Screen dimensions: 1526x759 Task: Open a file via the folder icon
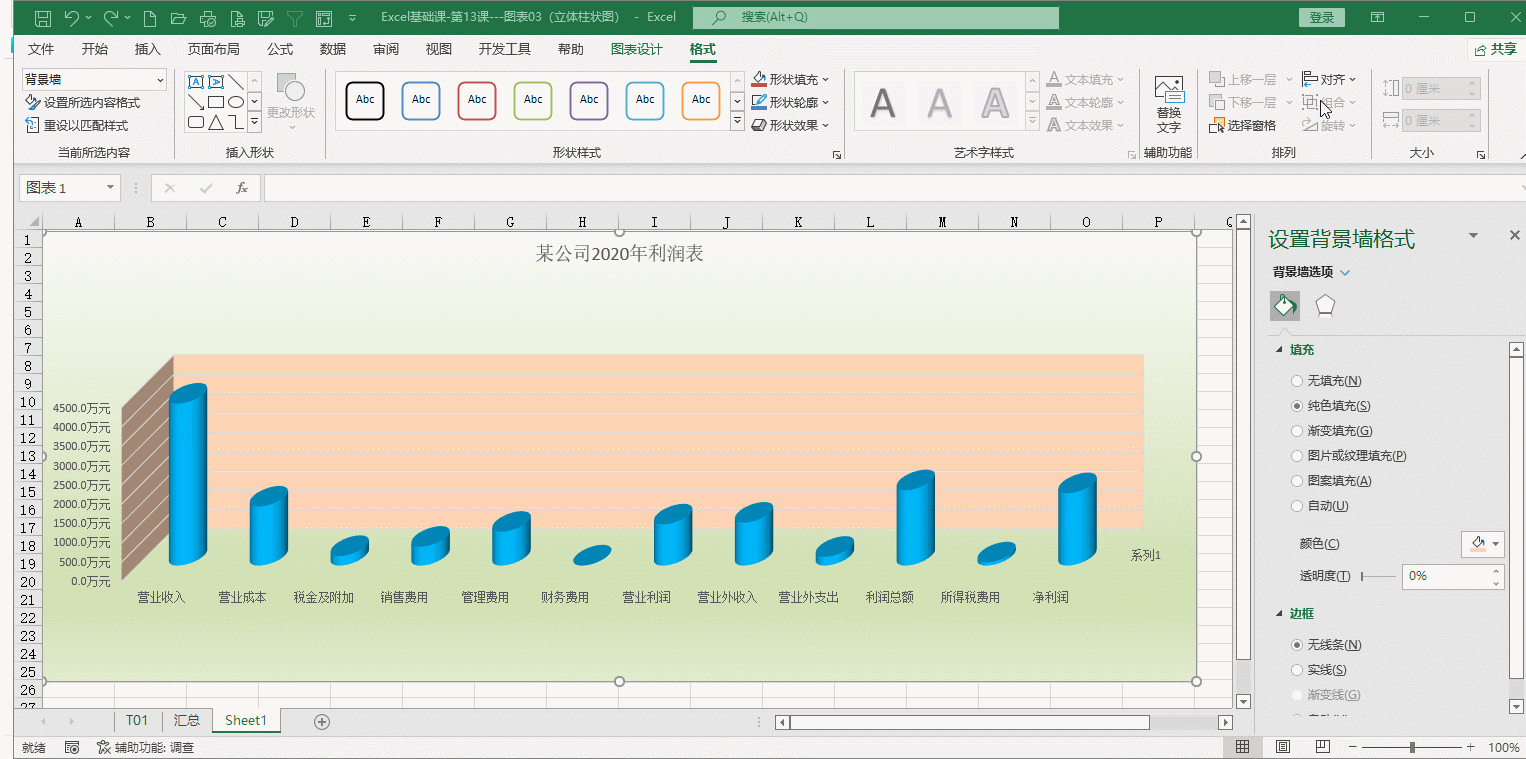pyautogui.click(x=179, y=17)
